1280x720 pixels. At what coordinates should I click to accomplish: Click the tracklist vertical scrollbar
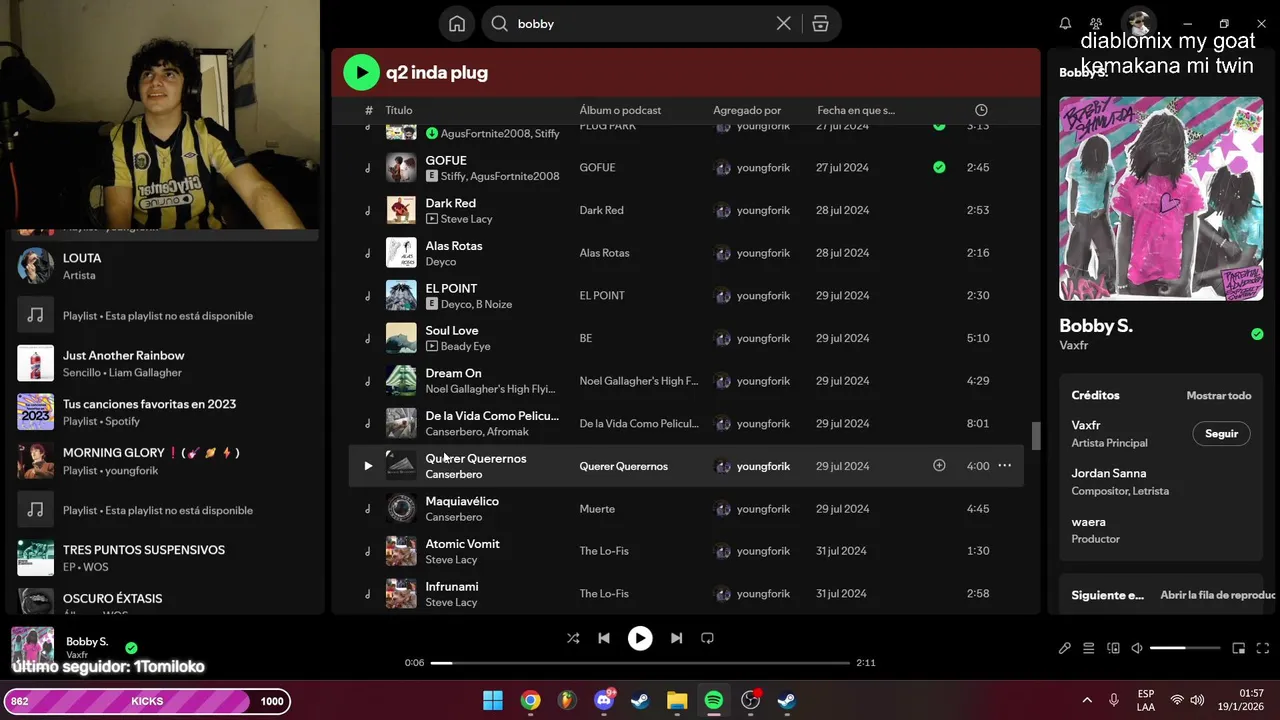click(1036, 437)
